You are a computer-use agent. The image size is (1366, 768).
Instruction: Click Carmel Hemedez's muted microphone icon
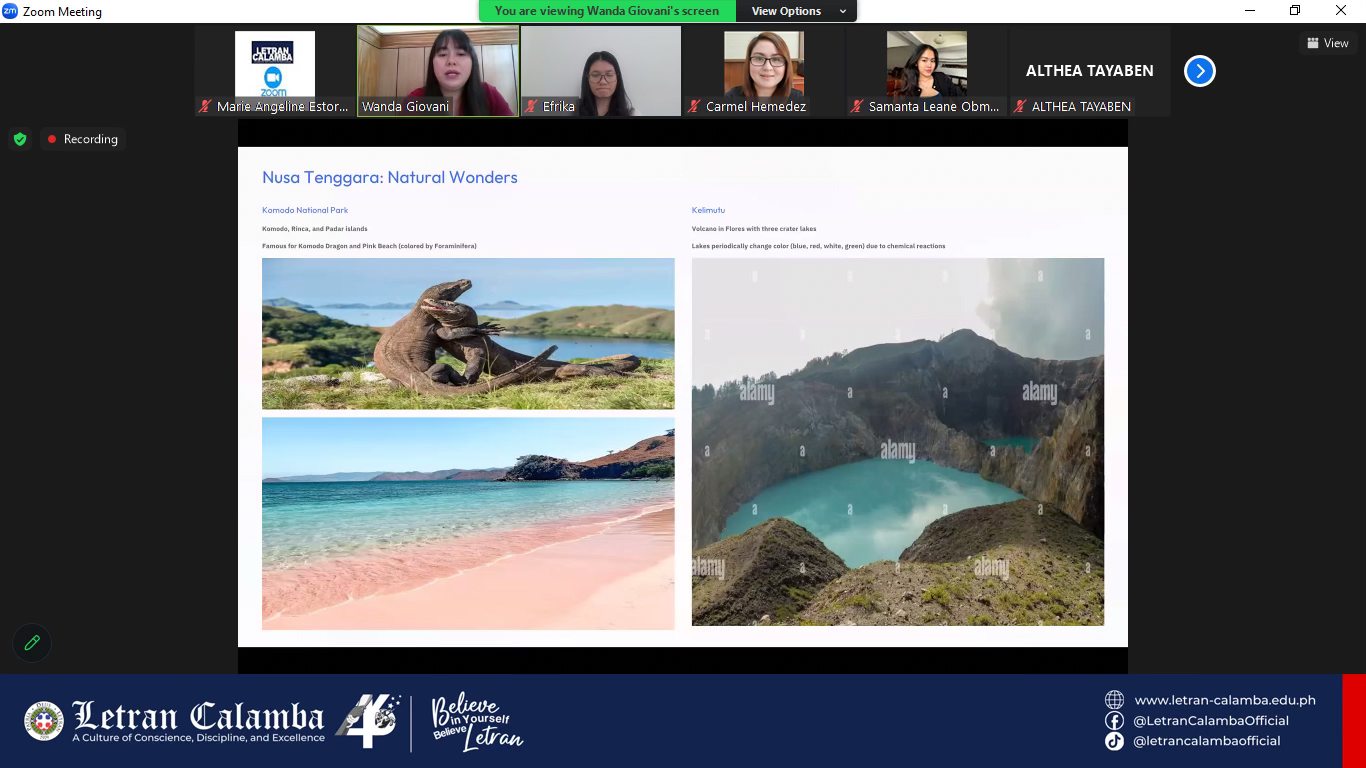tap(694, 106)
